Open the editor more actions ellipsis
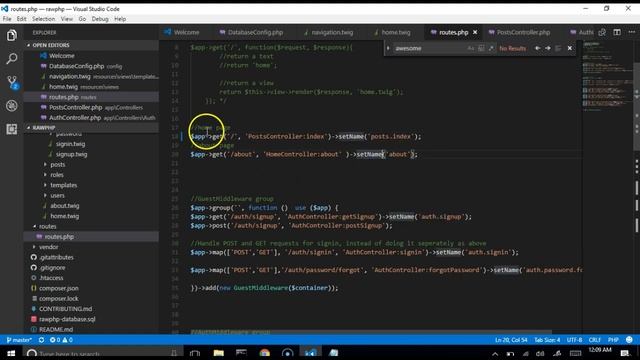Screen dimensions: 640x360 click(x=631, y=32)
